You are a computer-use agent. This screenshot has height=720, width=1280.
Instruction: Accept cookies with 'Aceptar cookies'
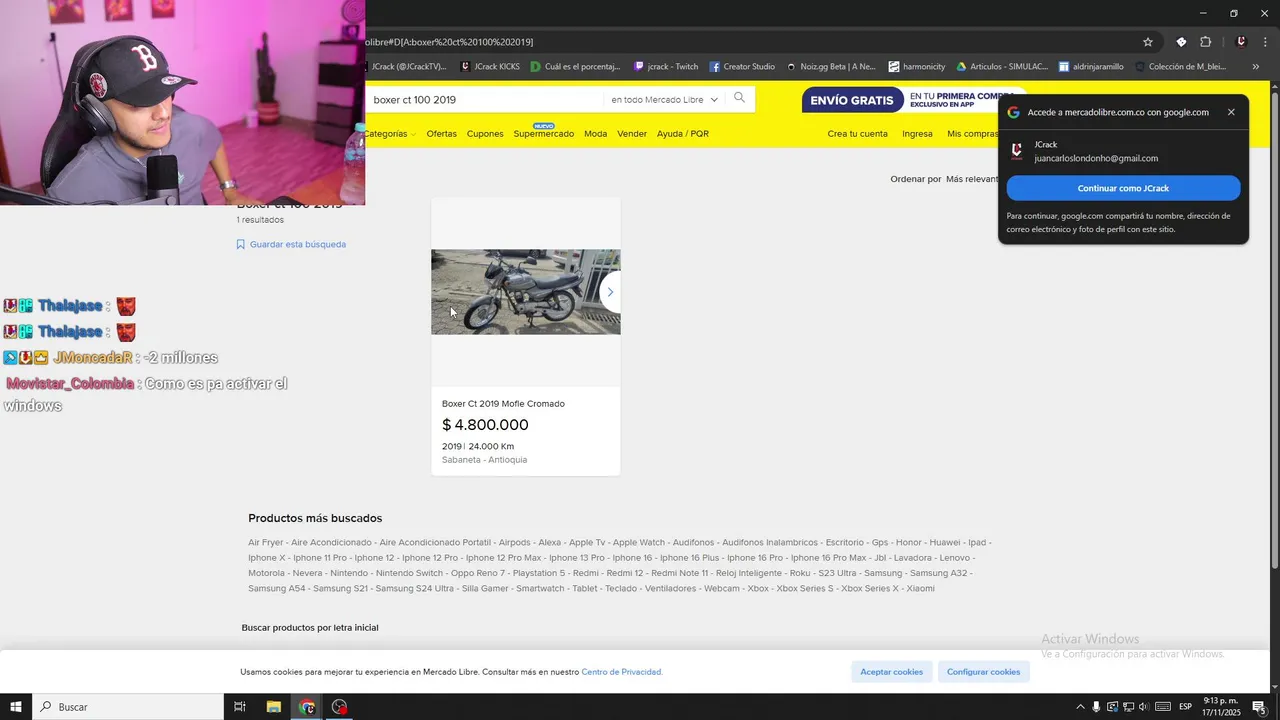[x=892, y=672]
